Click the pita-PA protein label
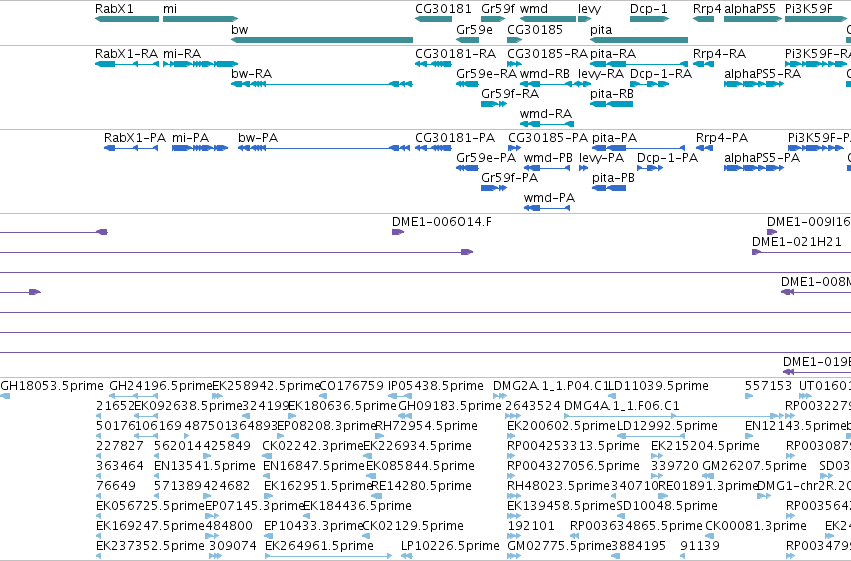 point(614,138)
